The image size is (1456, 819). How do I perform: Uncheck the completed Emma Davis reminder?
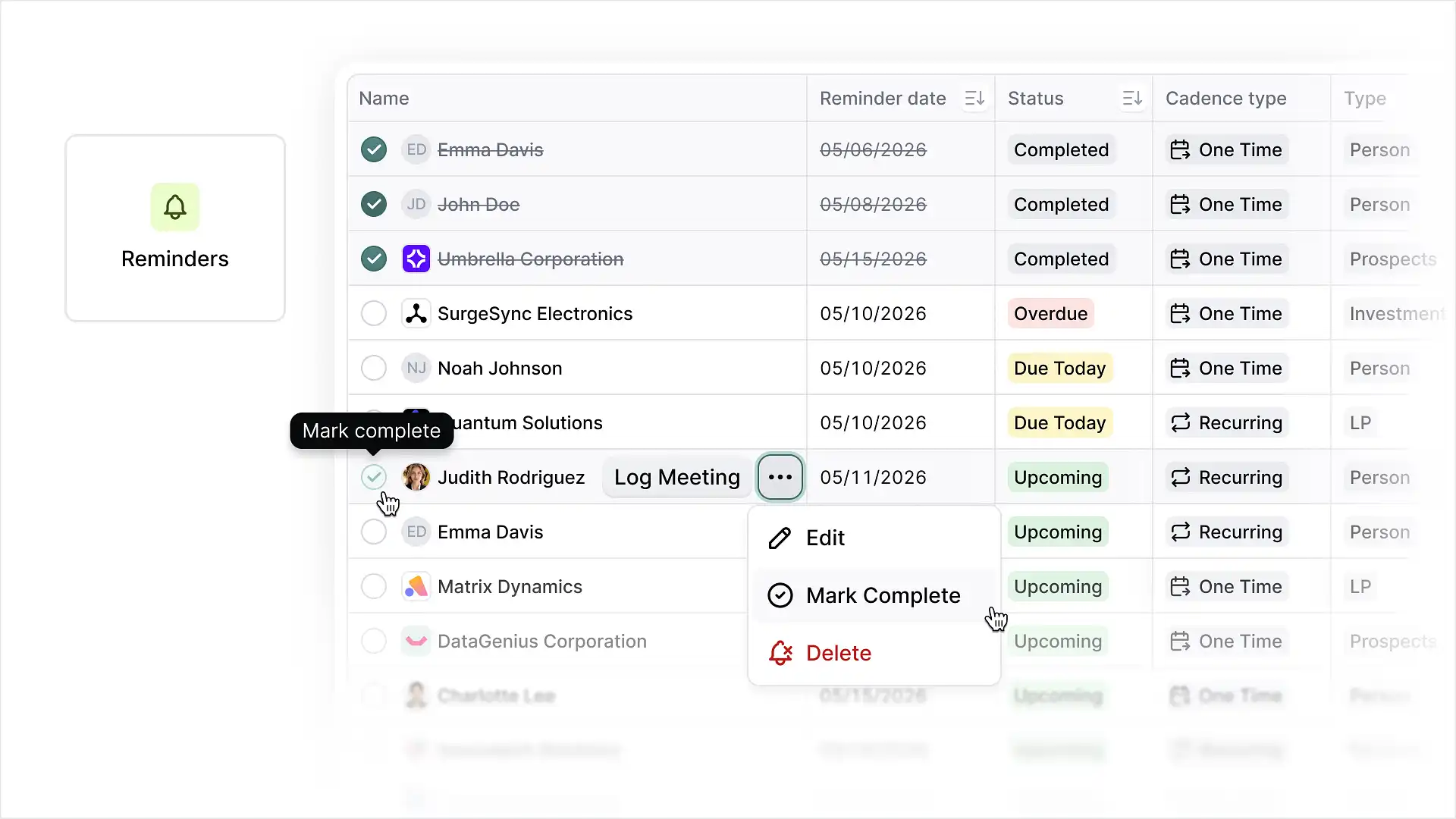click(374, 149)
